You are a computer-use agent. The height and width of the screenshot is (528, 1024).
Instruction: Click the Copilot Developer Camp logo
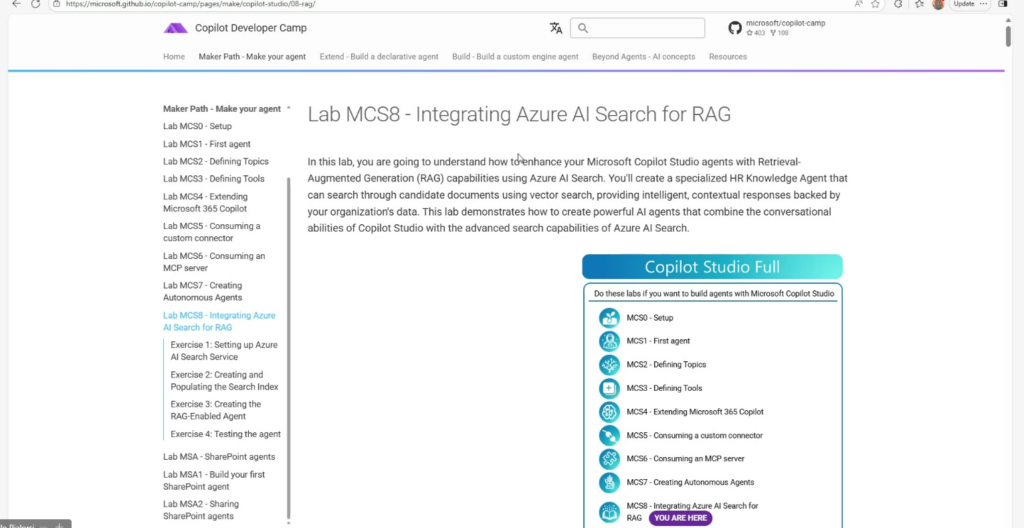176,28
